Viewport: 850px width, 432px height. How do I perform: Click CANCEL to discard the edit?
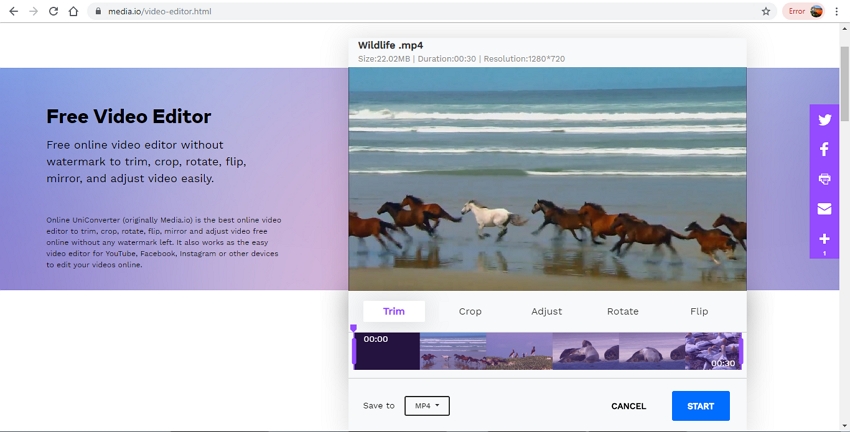pyautogui.click(x=628, y=406)
